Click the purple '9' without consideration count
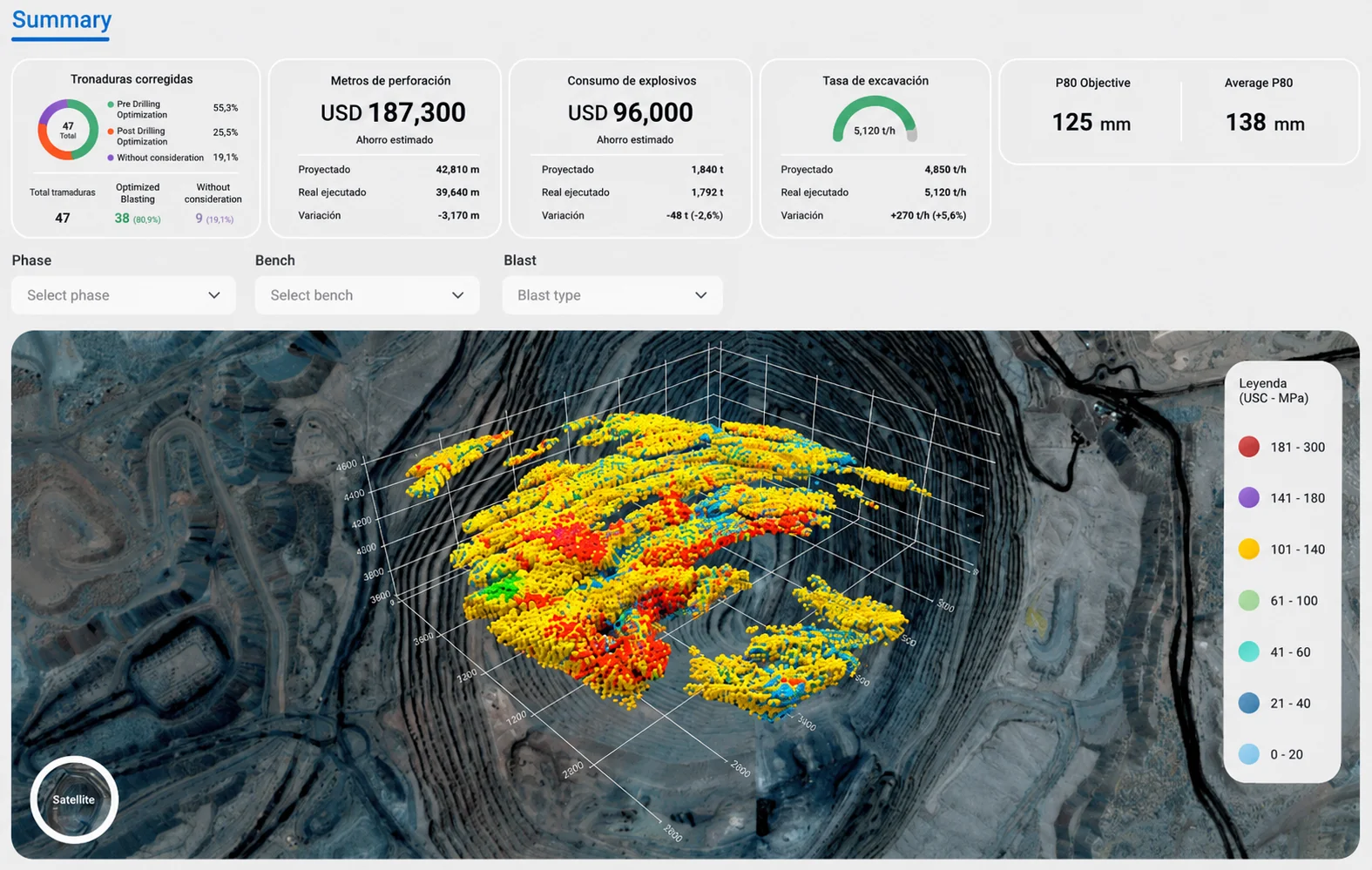 [199, 219]
